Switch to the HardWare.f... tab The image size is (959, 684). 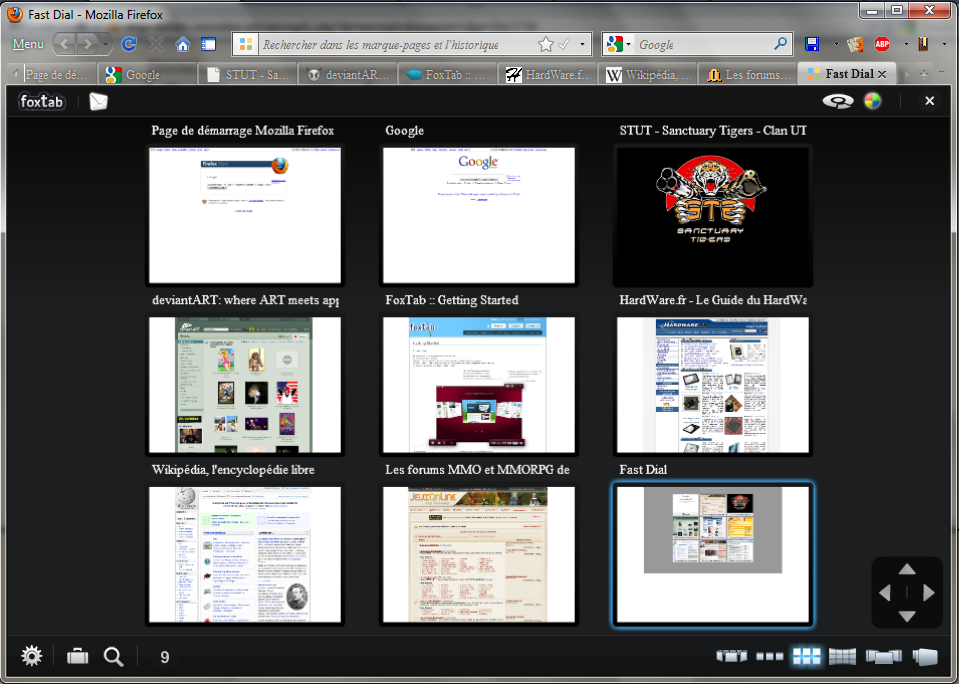(x=548, y=75)
